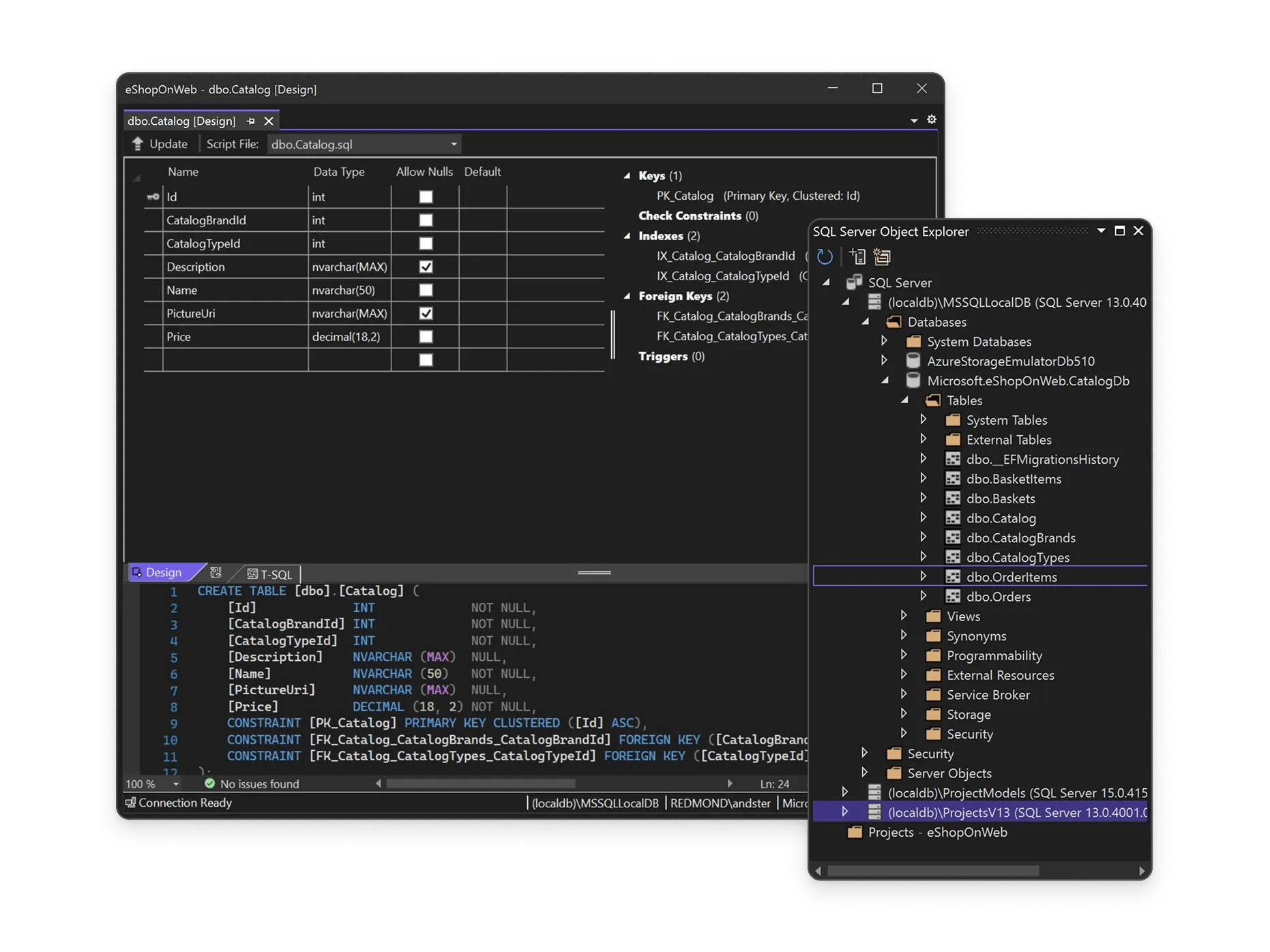Click the Add SQL Server icon

(x=857, y=257)
